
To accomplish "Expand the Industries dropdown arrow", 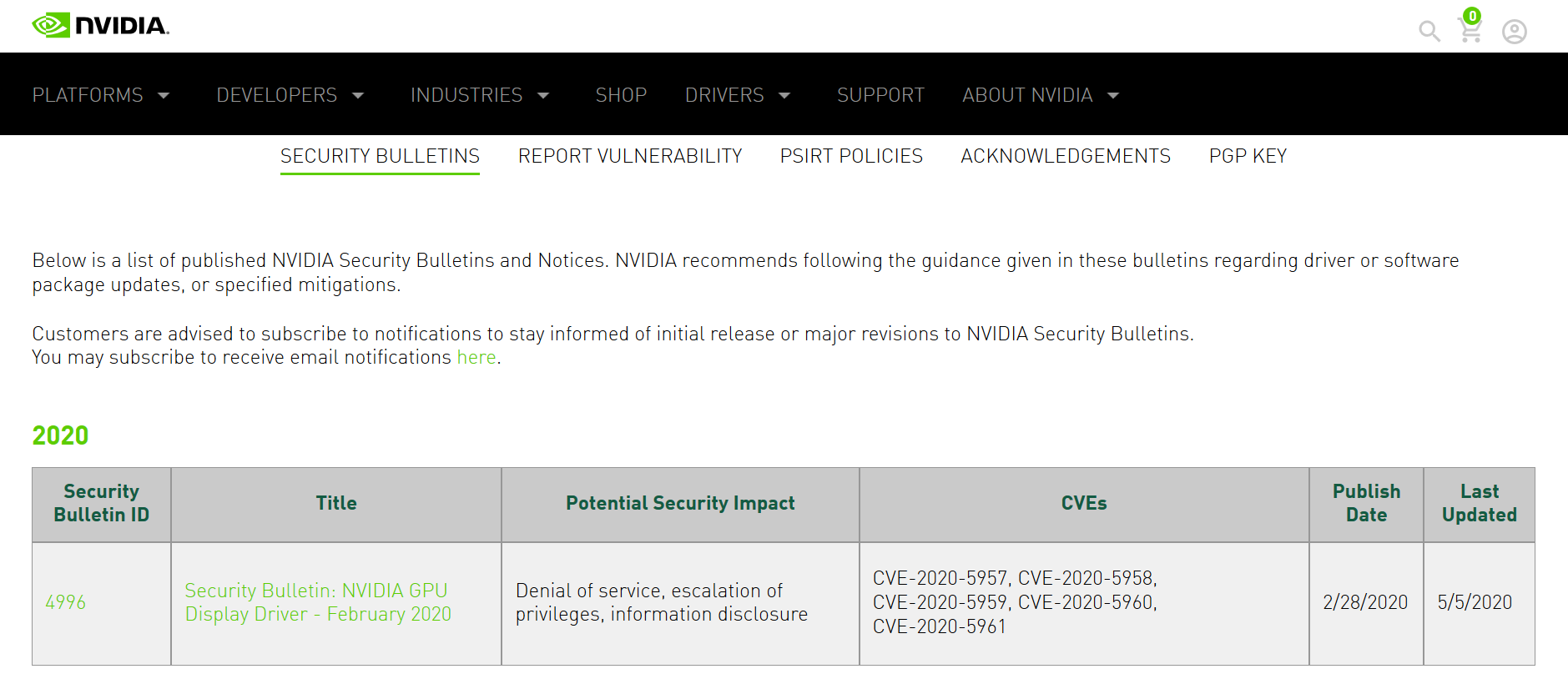I will pyautogui.click(x=543, y=96).
